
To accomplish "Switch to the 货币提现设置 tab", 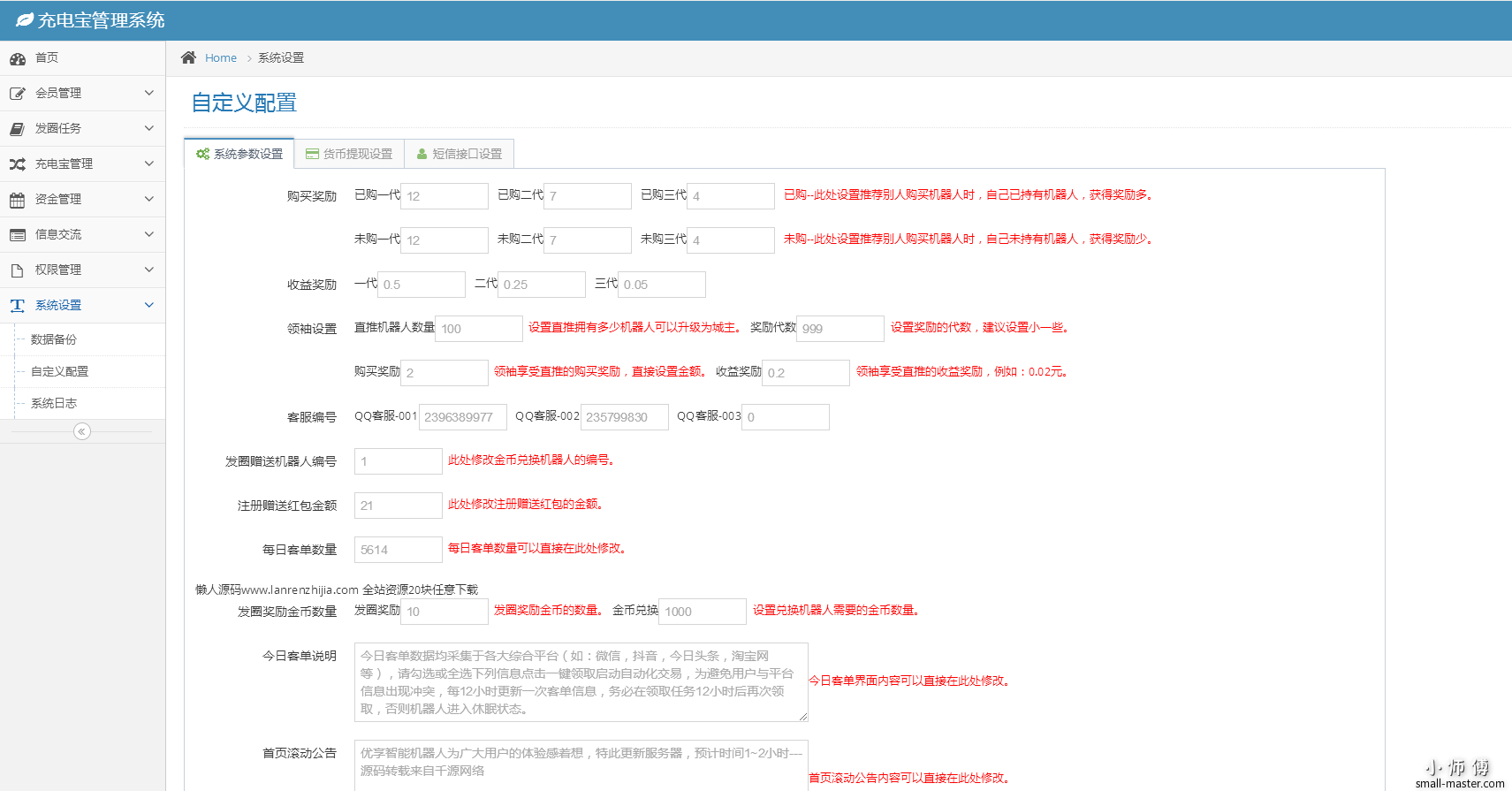I will pyautogui.click(x=349, y=154).
